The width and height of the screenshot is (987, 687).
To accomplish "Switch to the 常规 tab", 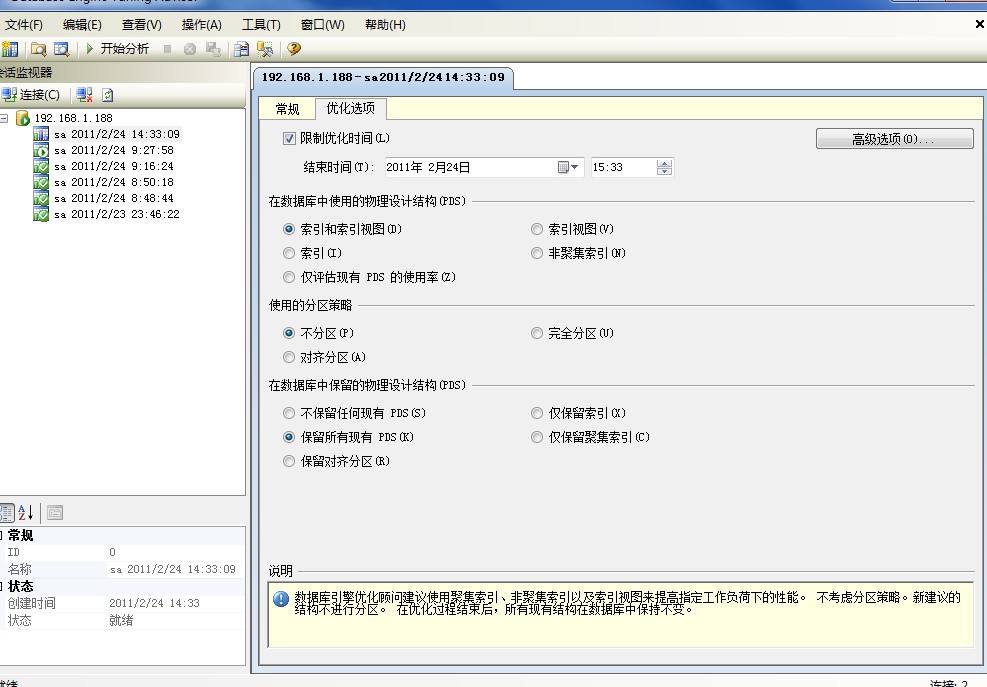I will [x=287, y=109].
